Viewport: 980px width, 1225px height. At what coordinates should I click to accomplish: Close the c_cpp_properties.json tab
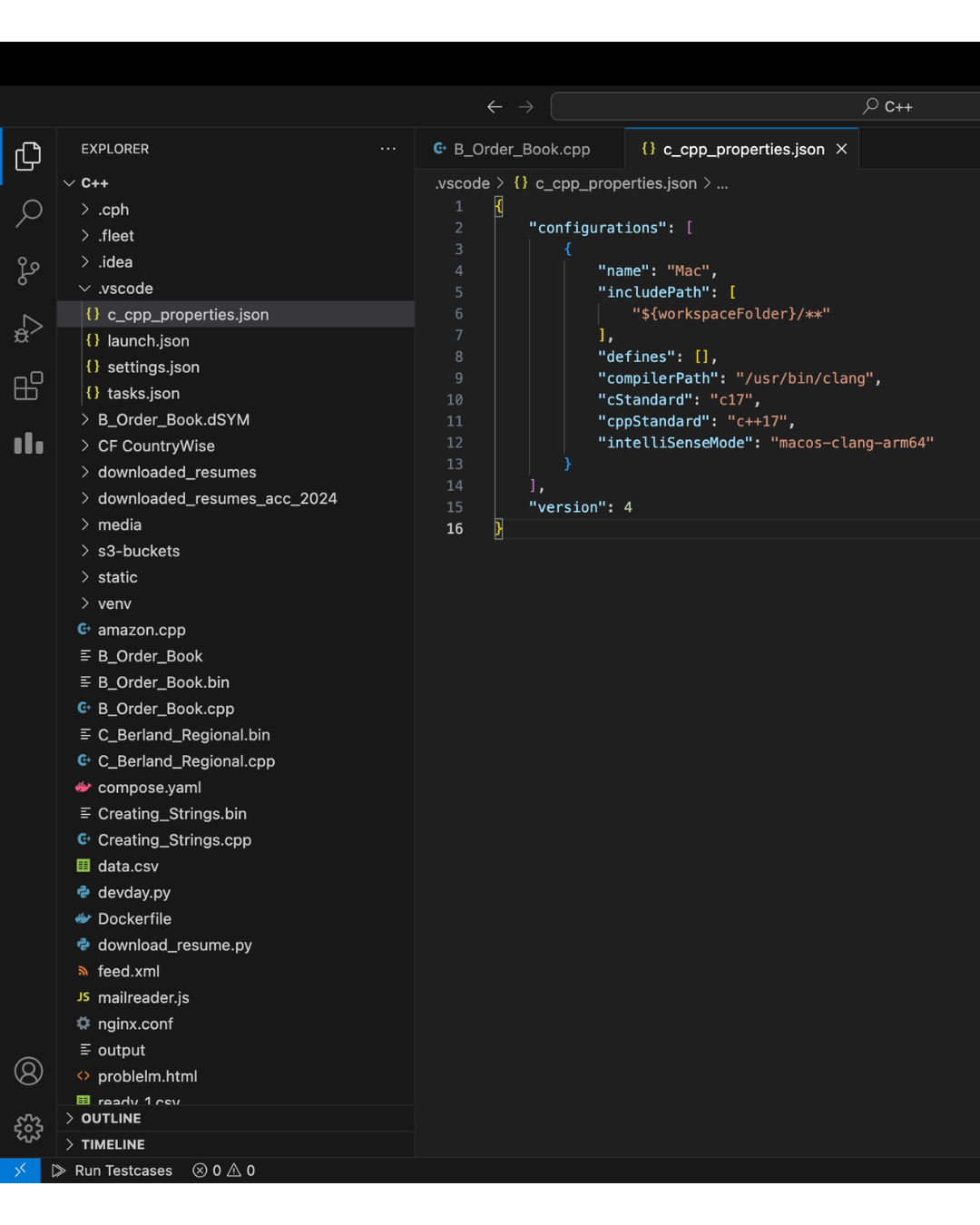(x=842, y=149)
